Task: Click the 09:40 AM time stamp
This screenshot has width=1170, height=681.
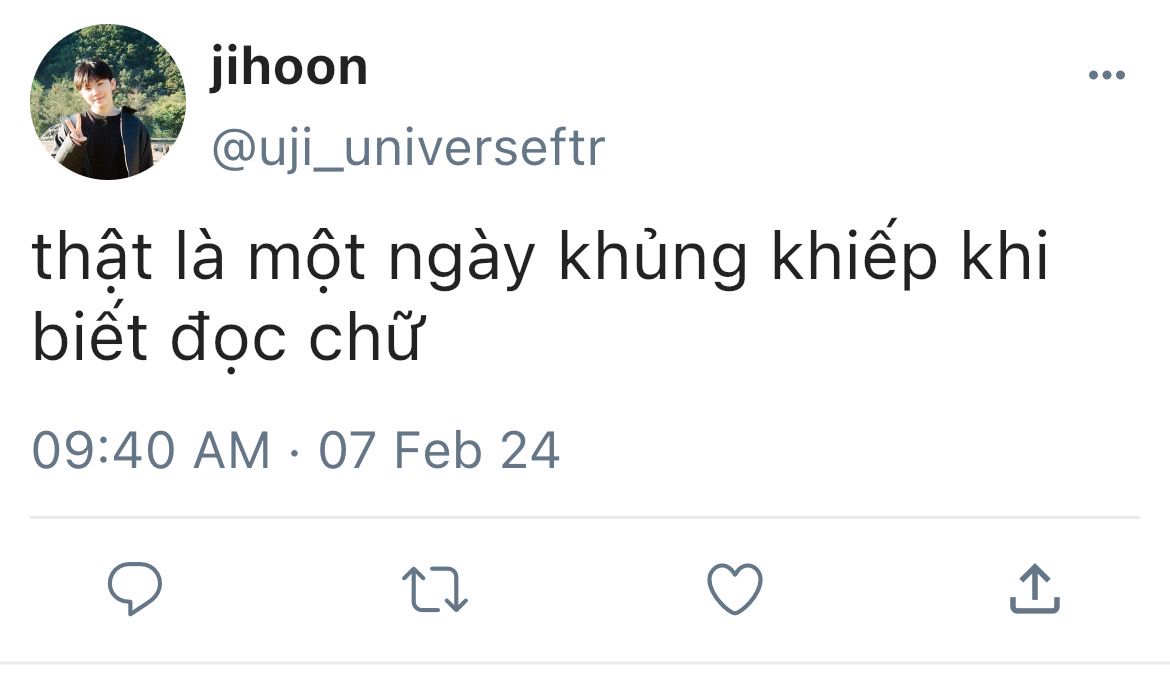Action: click(151, 449)
